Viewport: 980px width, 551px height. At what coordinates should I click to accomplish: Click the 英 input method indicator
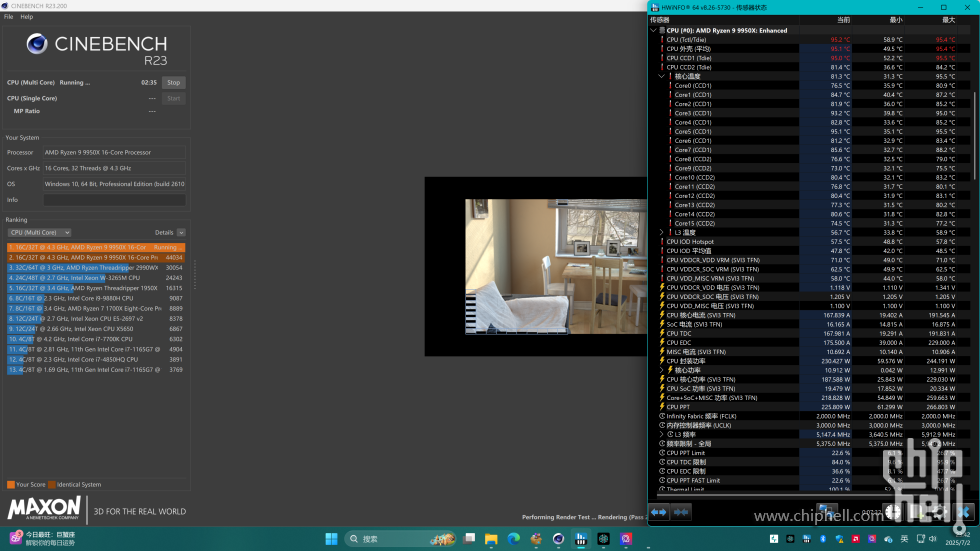pos(904,539)
